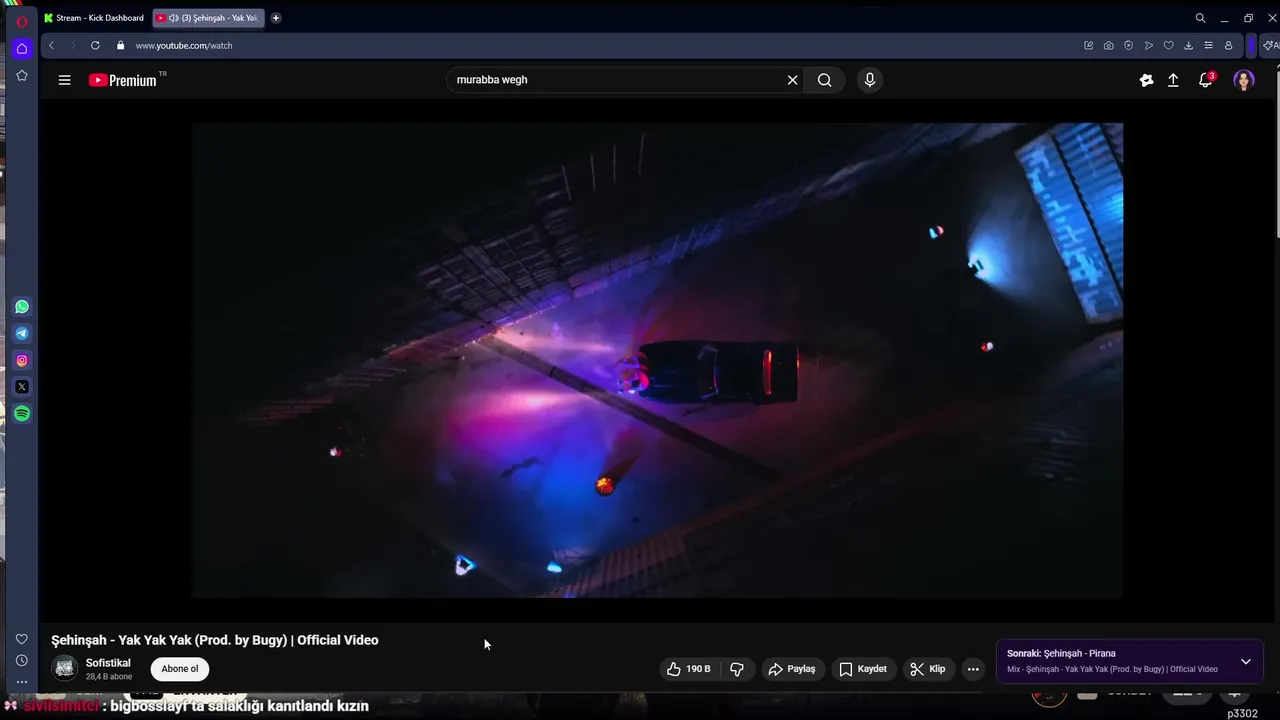The height and width of the screenshot is (720, 1280).
Task: Open YouTube upload/create icon
Action: tap(1174, 80)
